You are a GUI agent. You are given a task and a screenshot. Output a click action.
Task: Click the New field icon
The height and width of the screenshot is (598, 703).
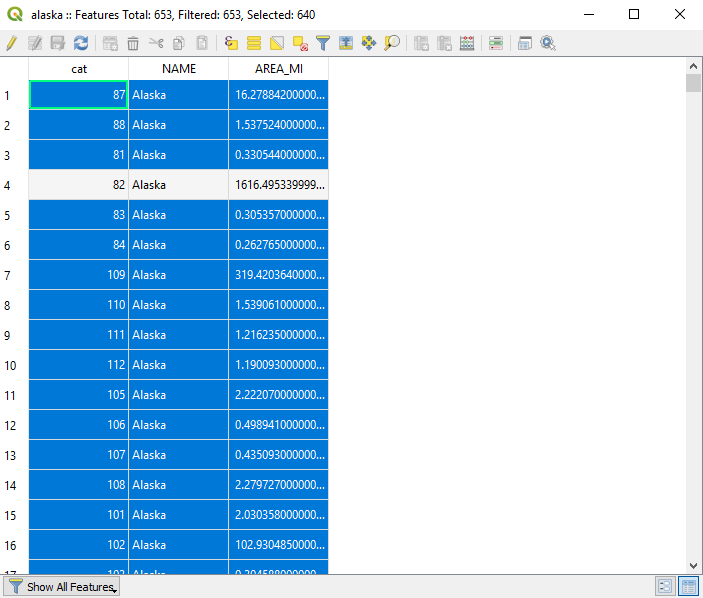click(421, 43)
